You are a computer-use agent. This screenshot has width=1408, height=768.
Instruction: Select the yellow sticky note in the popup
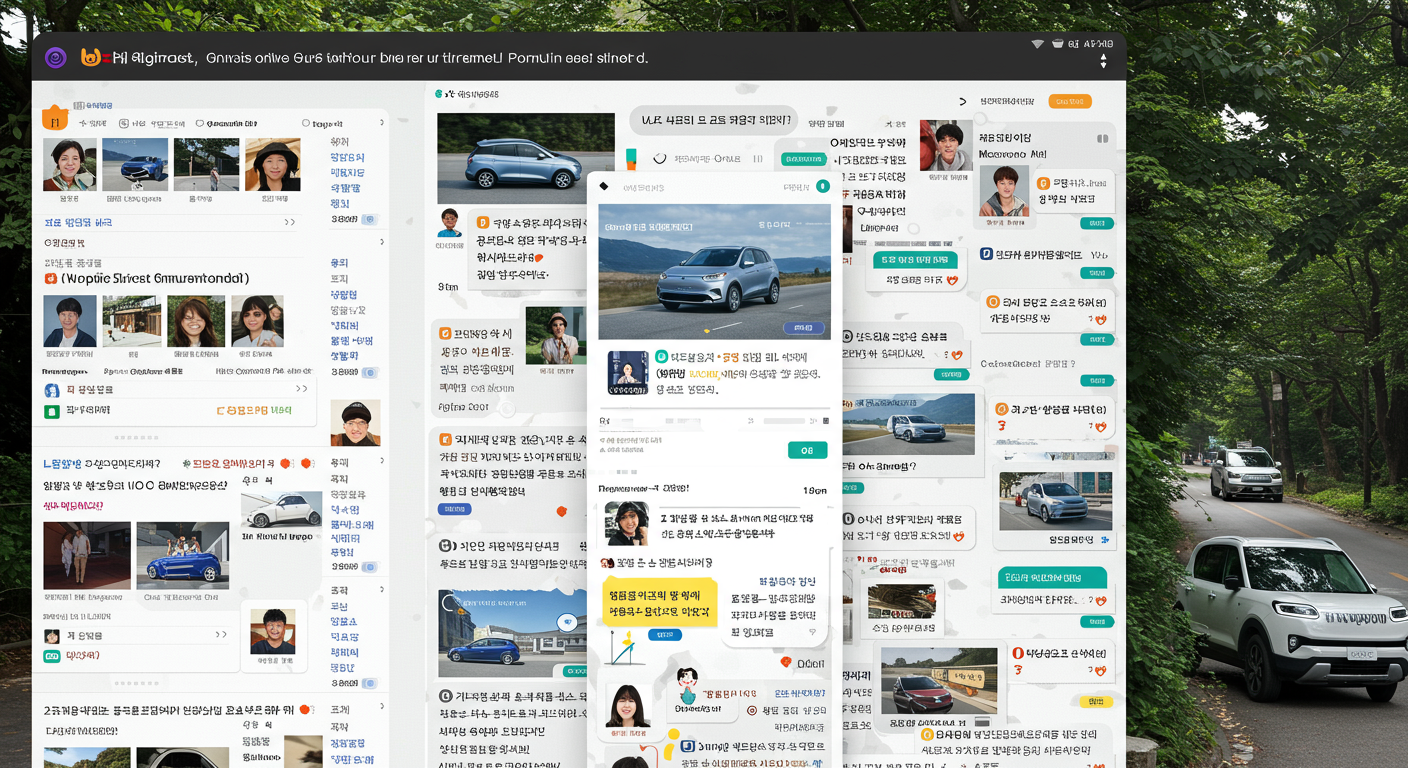click(659, 602)
